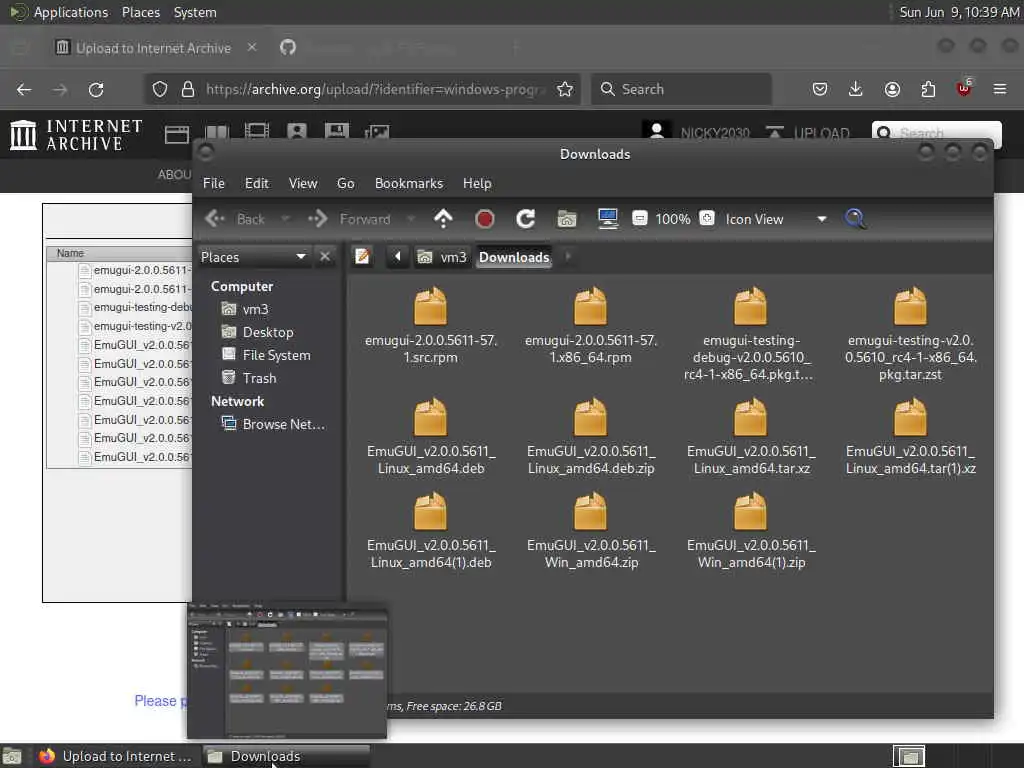Open Firefox account icon
The width and height of the screenshot is (1024, 768).
(x=892, y=89)
